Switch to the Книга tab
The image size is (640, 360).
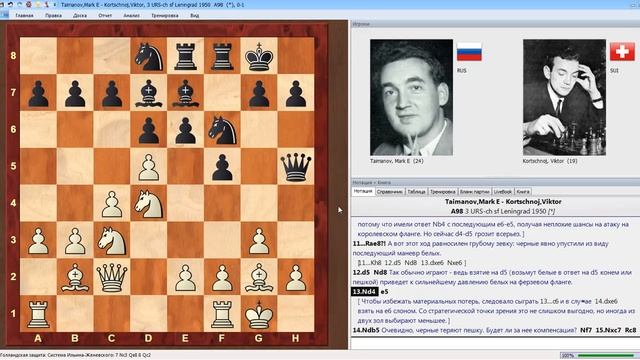pos(523,191)
